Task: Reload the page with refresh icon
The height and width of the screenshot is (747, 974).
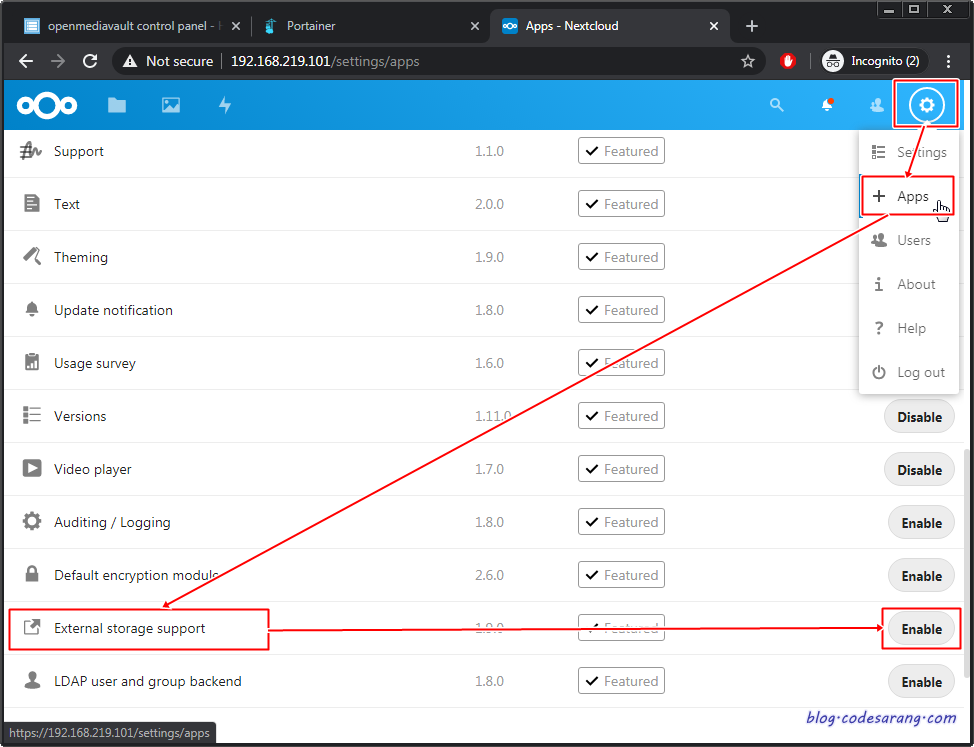Action: (90, 61)
